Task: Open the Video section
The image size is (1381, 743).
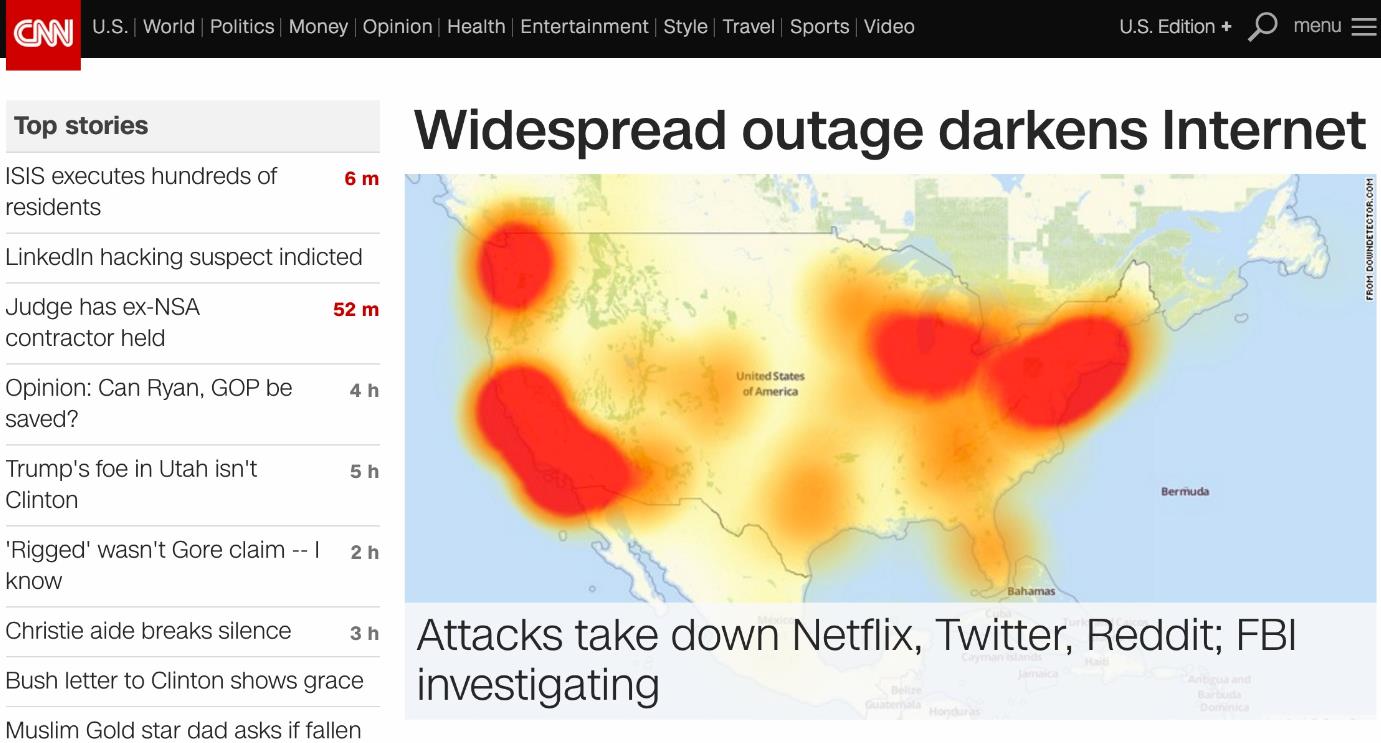Action: tap(889, 27)
